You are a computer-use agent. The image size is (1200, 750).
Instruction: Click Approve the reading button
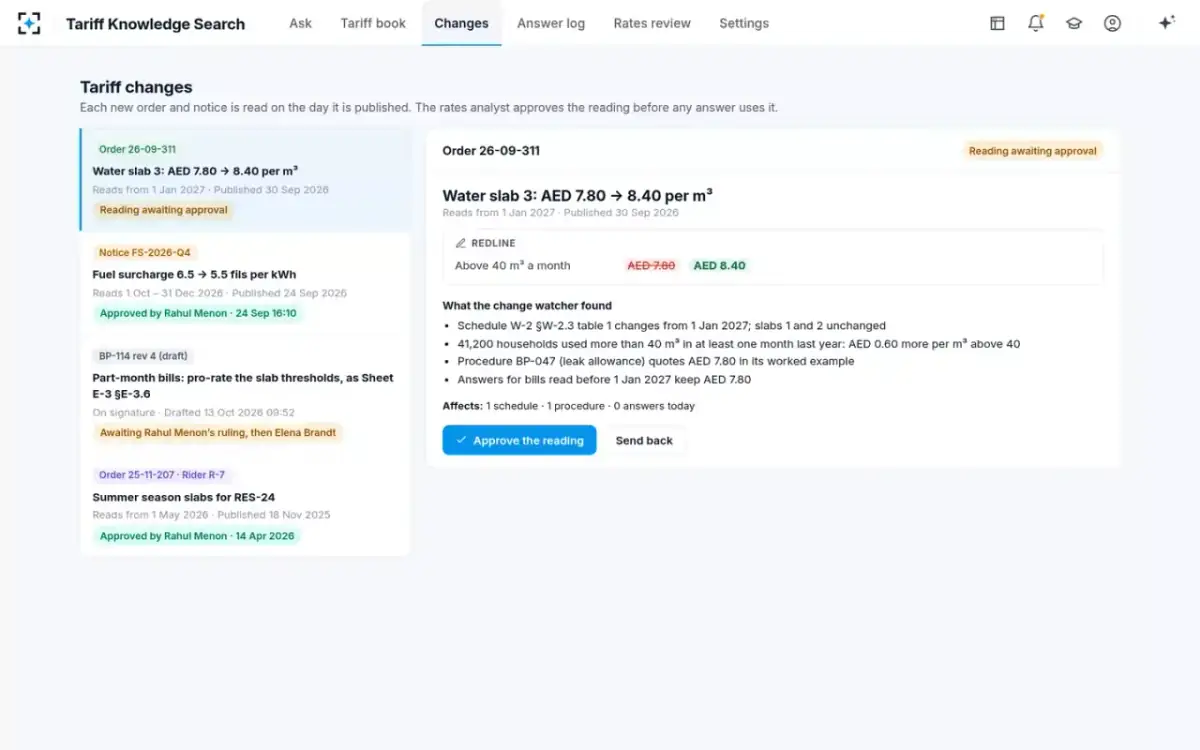pyautogui.click(x=520, y=440)
